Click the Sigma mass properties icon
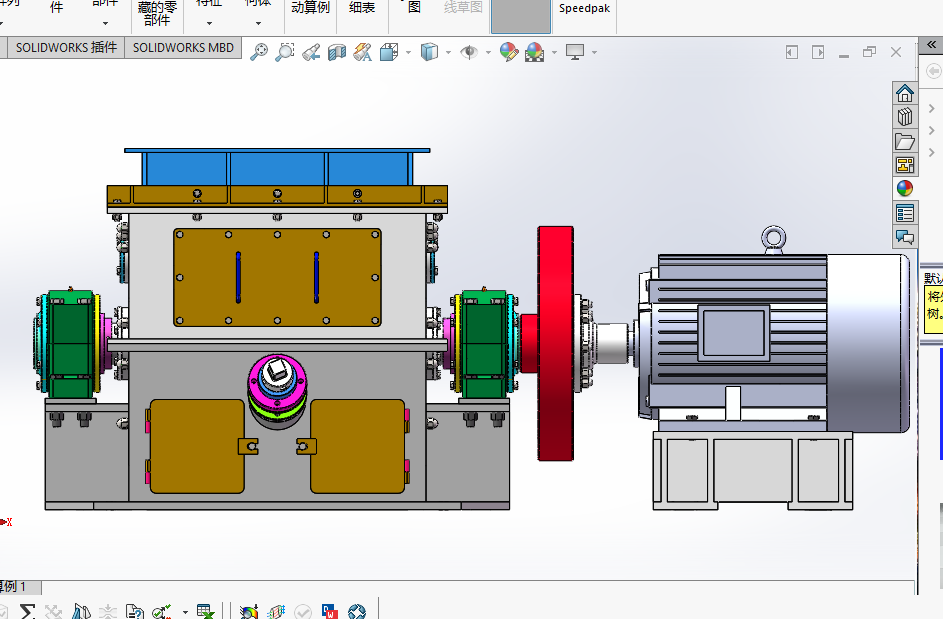This screenshot has width=943, height=619. click(27, 612)
